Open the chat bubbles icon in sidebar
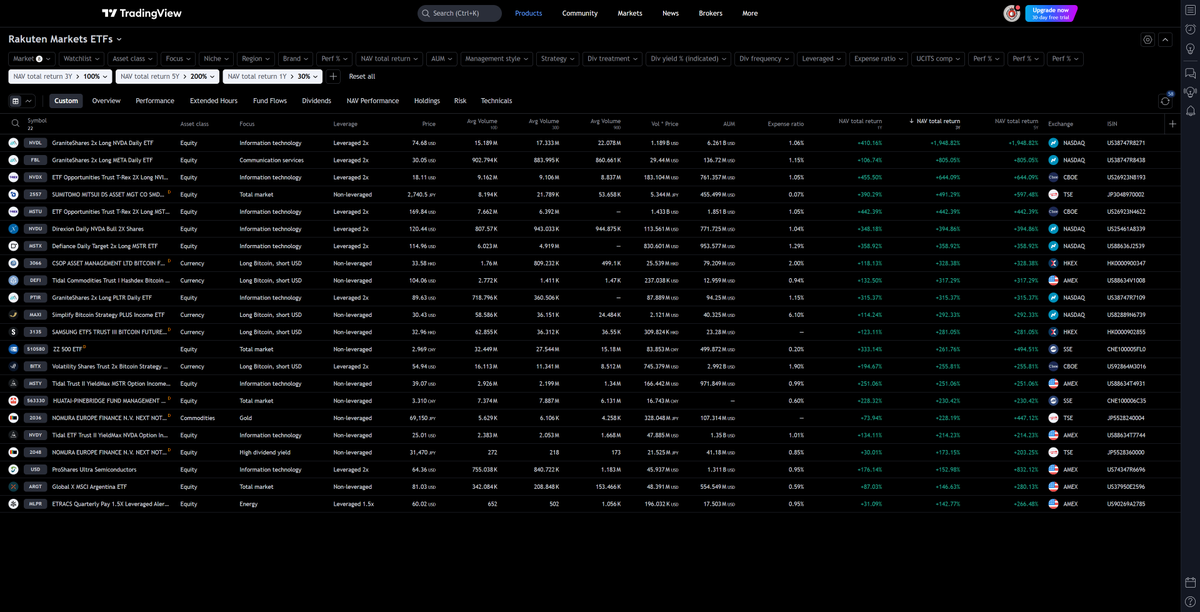Screen dimensions: 1200x612 coord(1189,73)
